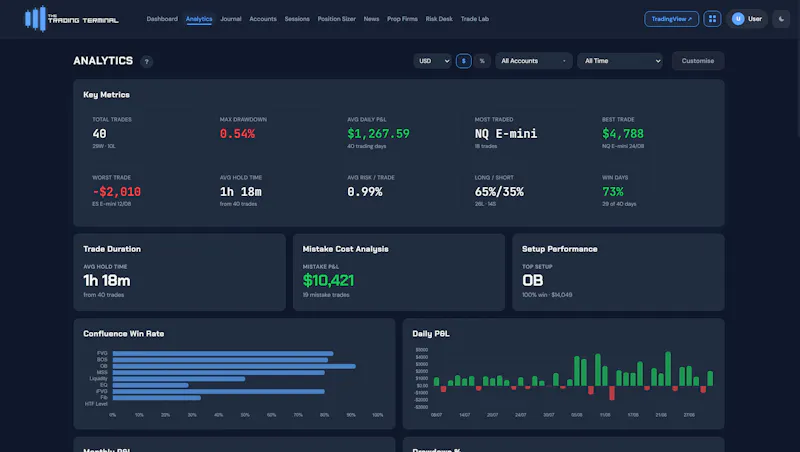Click The Trading Terminal logo
800x452 pixels.
coord(71,19)
